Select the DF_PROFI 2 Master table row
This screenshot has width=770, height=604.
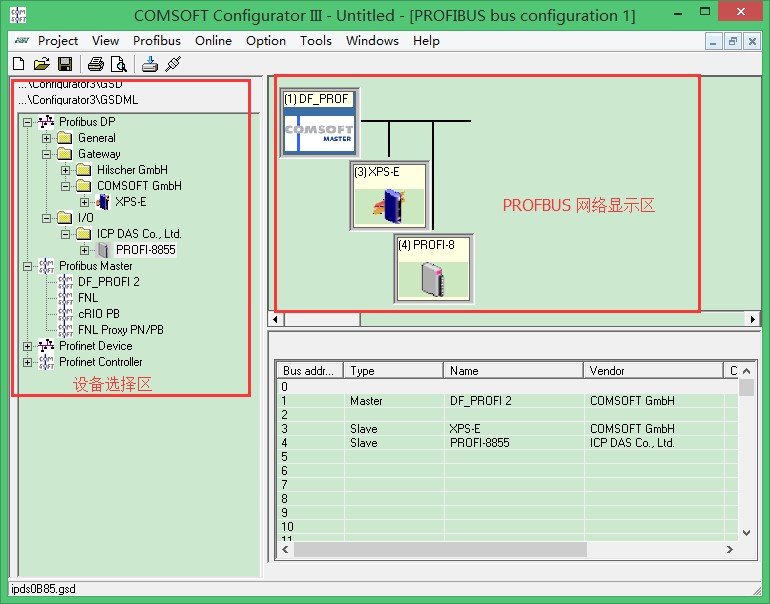pos(508,401)
